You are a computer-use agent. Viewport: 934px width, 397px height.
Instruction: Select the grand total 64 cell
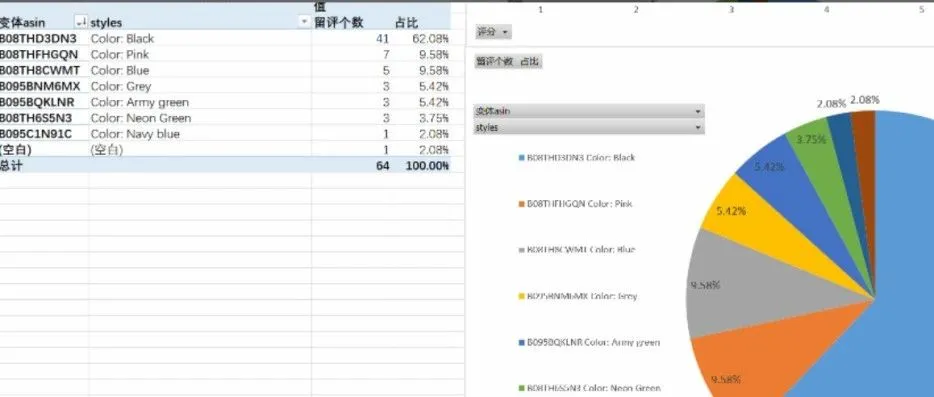(383, 166)
